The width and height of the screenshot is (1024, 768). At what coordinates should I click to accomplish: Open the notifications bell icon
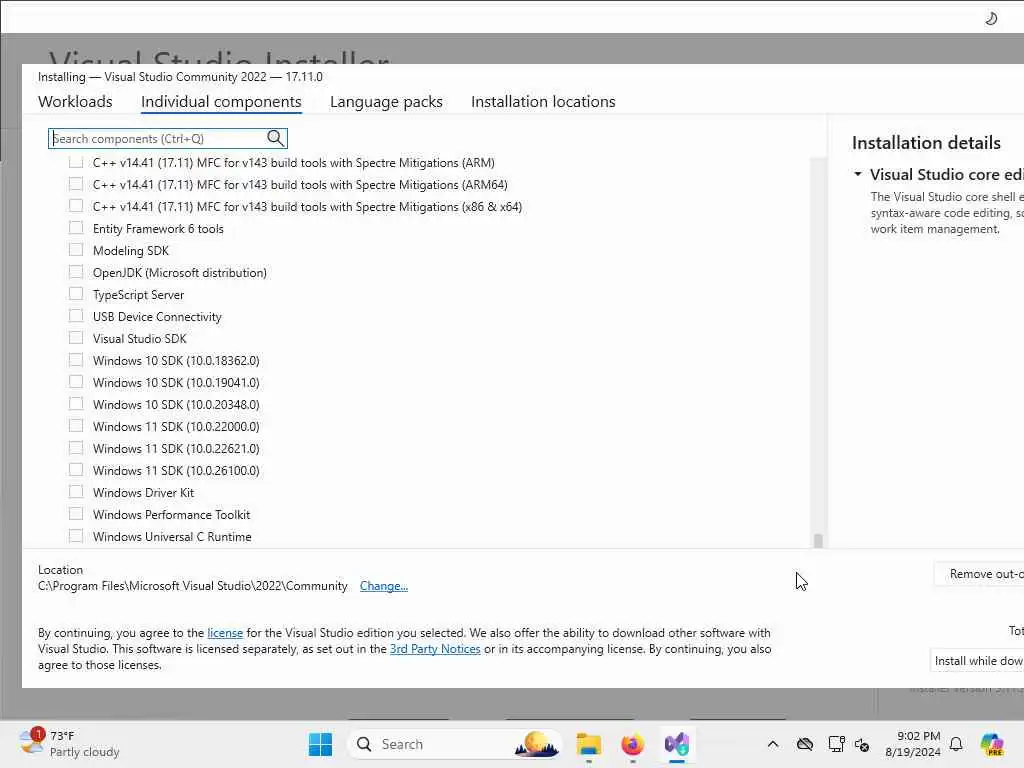click(956, 744)
